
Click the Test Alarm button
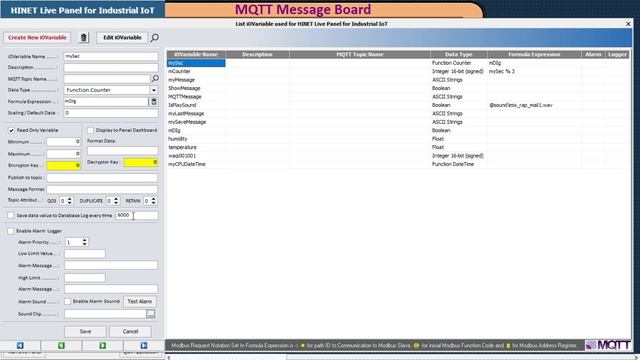140,302
